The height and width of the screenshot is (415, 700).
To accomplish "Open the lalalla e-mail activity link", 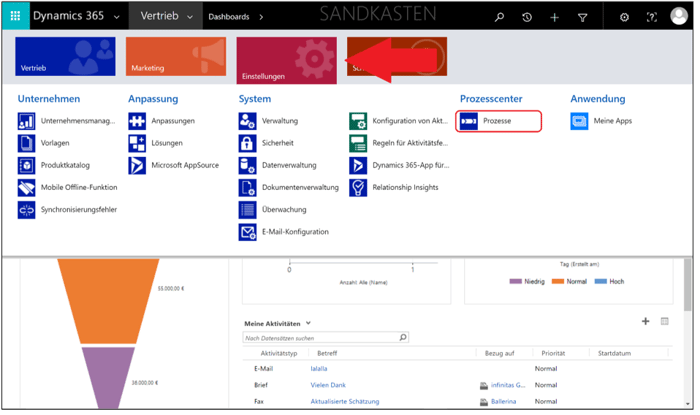I will click(x=319, y=369).
